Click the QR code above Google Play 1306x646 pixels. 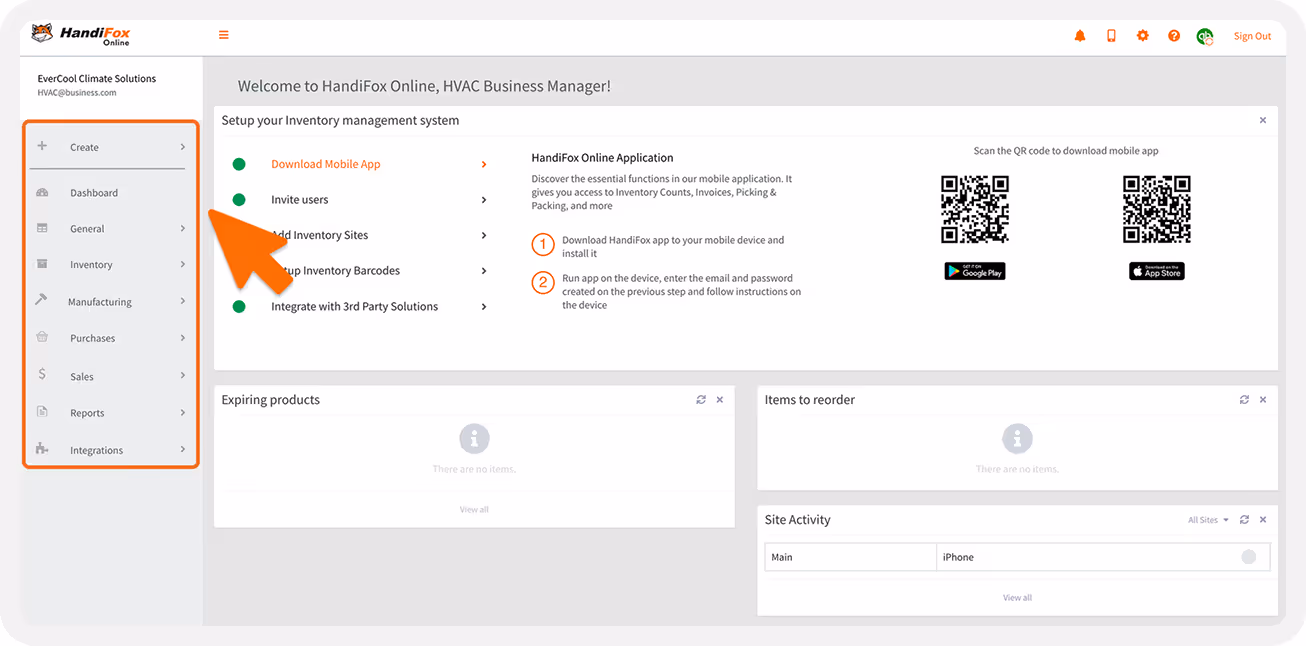pyautogui.click(x=975, y=209)
